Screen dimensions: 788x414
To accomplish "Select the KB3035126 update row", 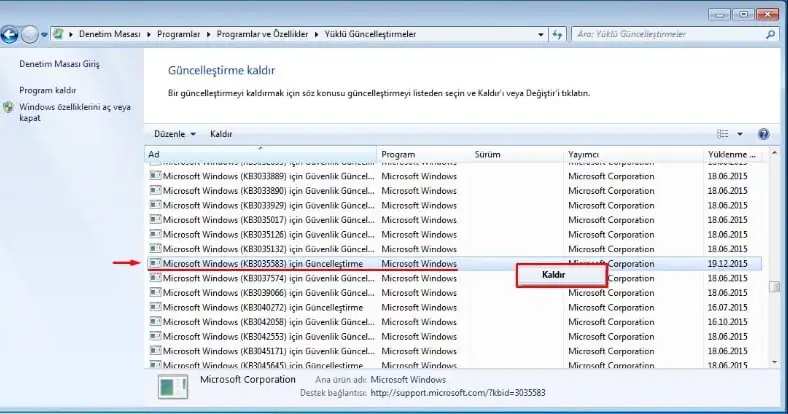I will pos(455,235).
